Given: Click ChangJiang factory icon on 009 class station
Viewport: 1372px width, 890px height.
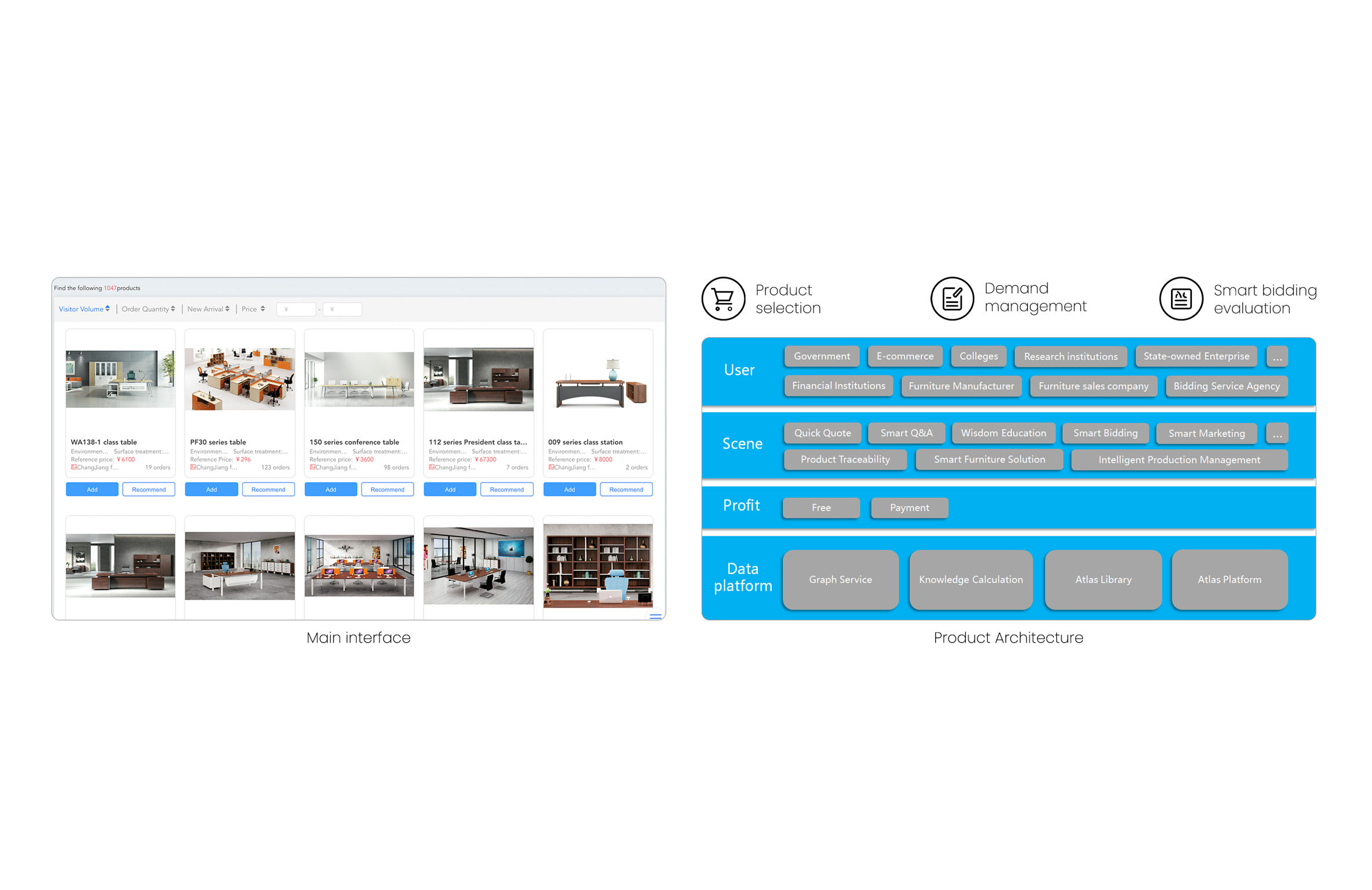Looking at the screenshot, I should [550, 467].
